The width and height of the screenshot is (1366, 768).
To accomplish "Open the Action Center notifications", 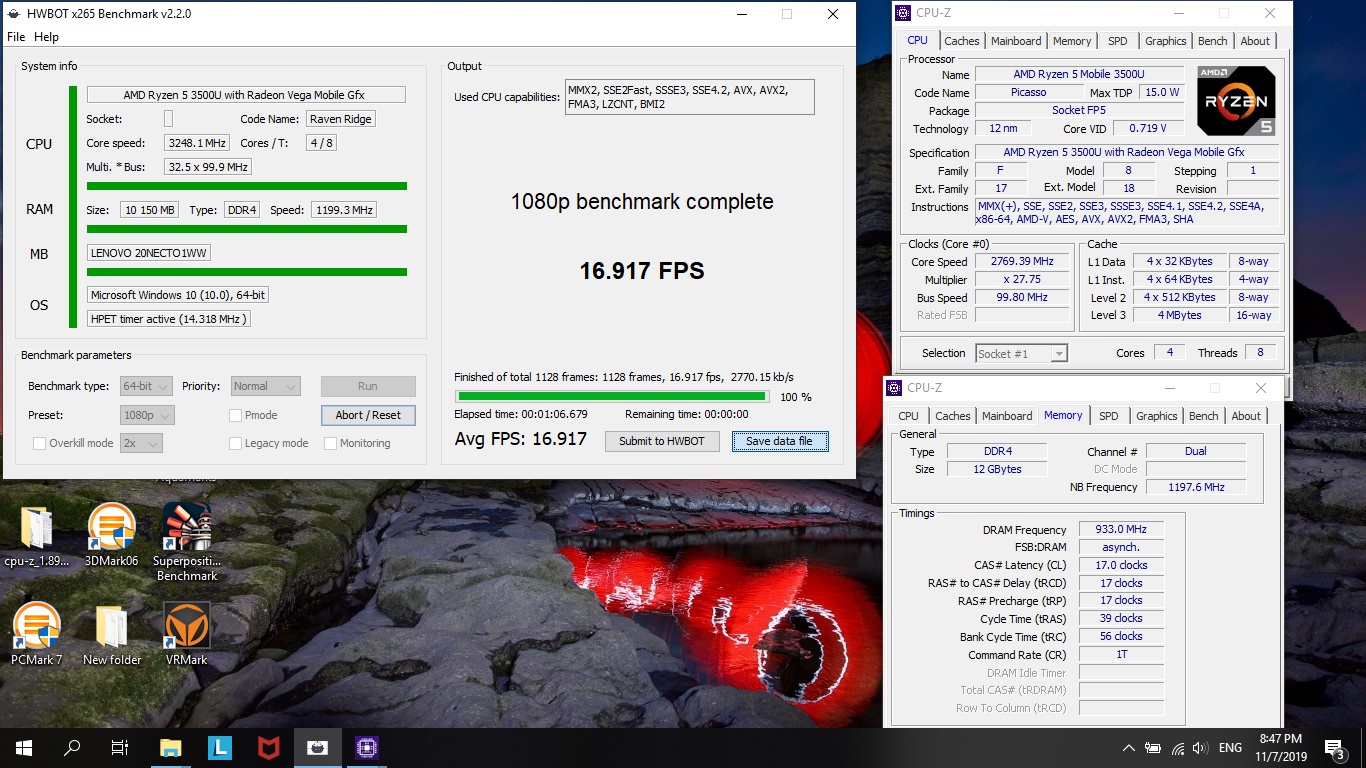I will click(x=1334, y=747).
